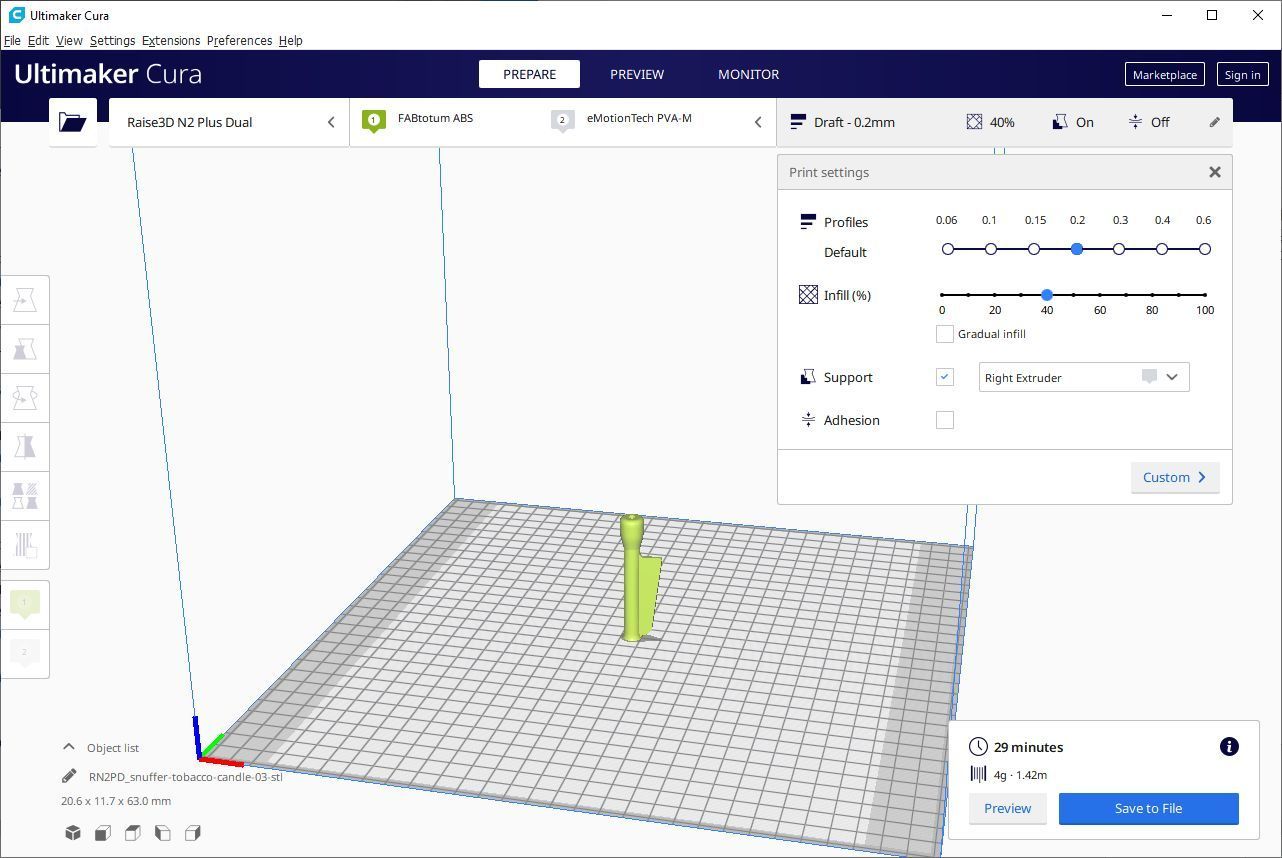Image resolution: width=1282 pixels, height=858 pixels.
Task: Click the infill icon showing 40% in header
Action: point(974,122)
